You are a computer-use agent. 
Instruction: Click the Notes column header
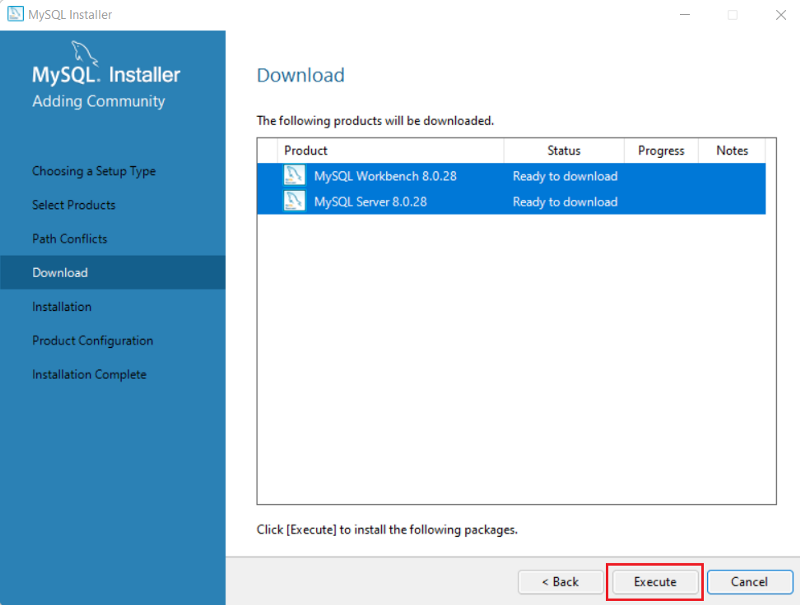point(732,150)
